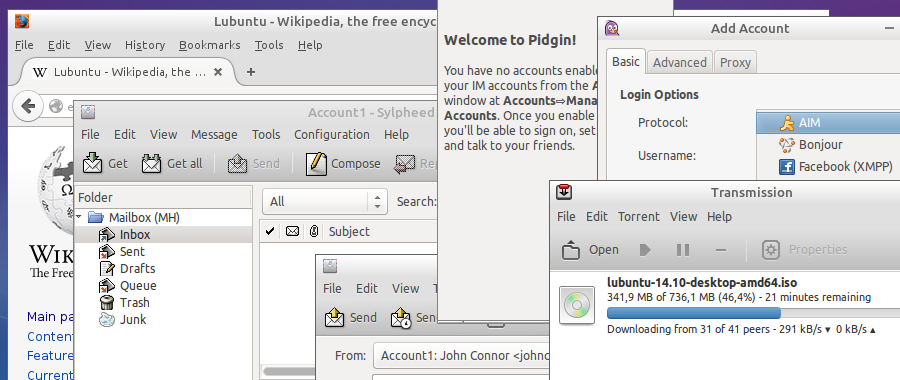The width and height of the screenshot is (900, 380).
Task: Click the Open torrent icon in Transmission
Action: pos(571,250)
